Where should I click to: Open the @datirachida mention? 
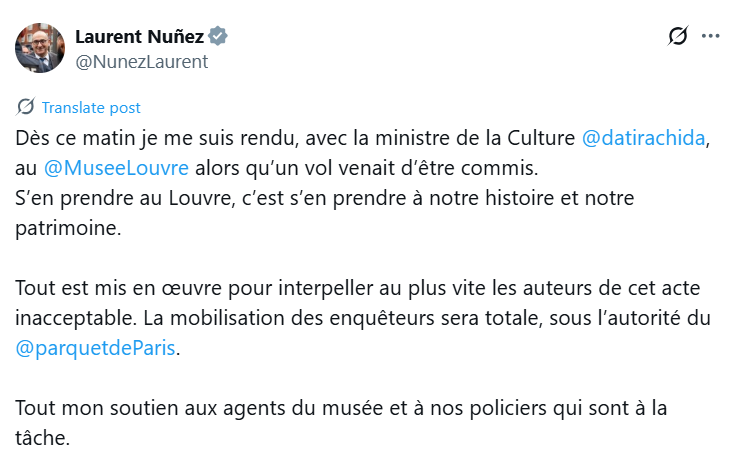[x=644, y=138]
